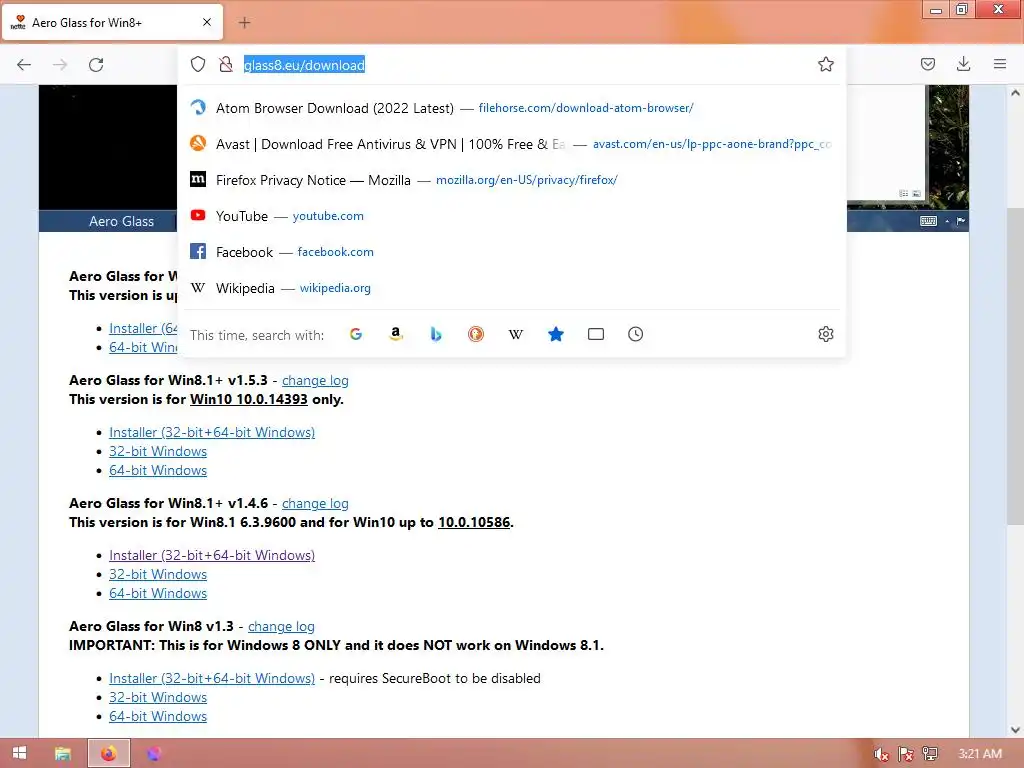Screen dimensions: 1024x768
Task: Open the Downloads panel
Action: (963, 64)
